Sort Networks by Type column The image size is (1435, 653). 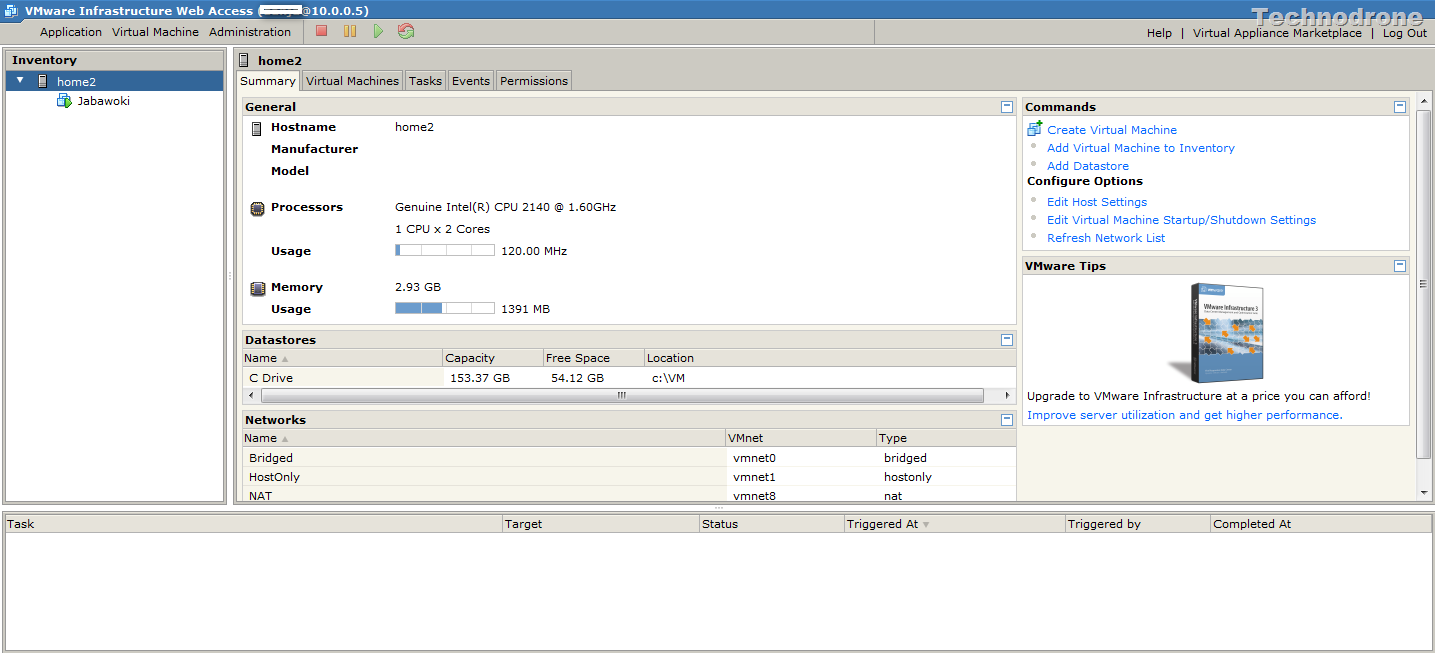coord(946,438)
